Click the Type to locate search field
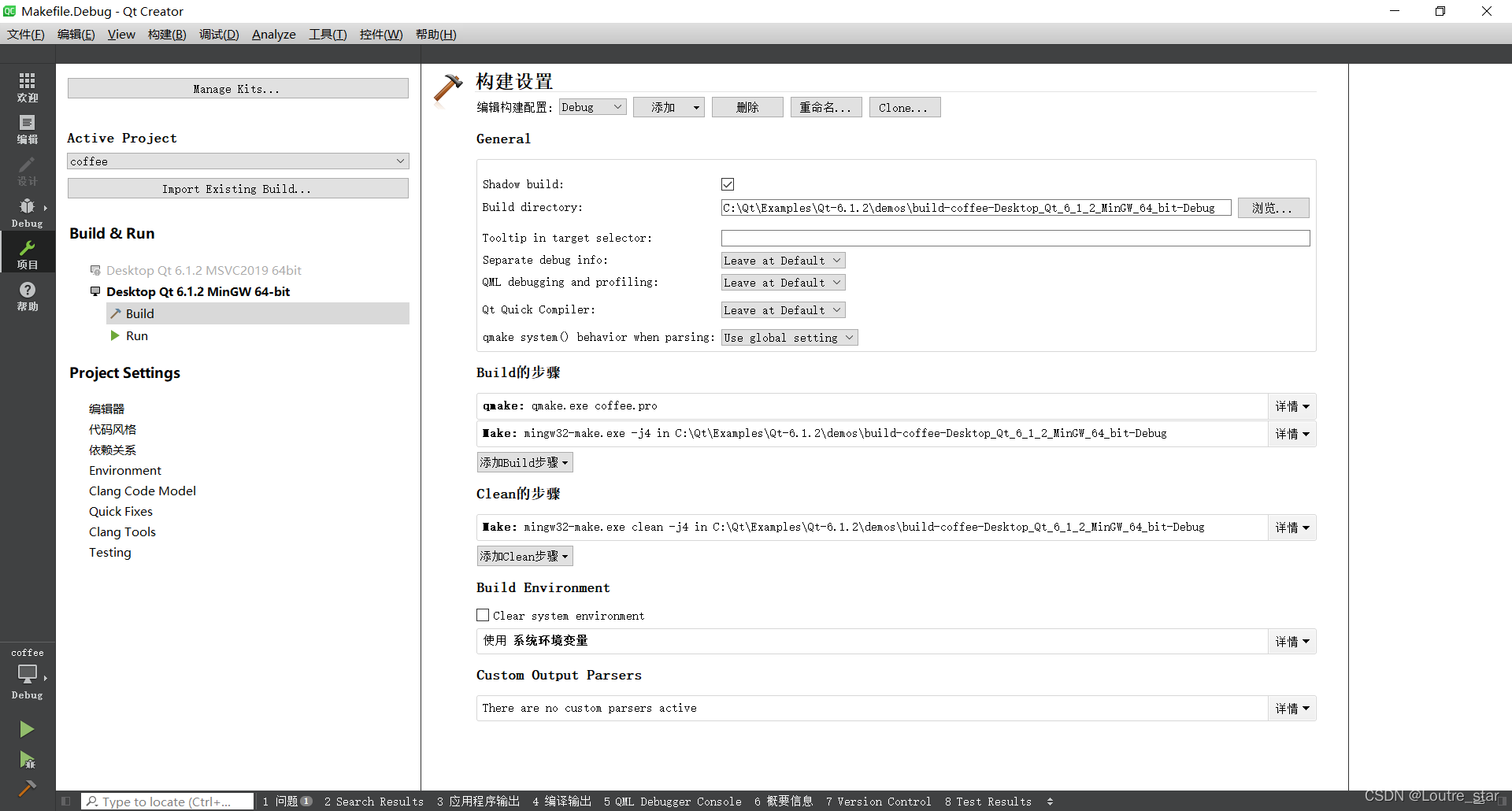The height and width of the screenshot is (811, 1512). 167,801
